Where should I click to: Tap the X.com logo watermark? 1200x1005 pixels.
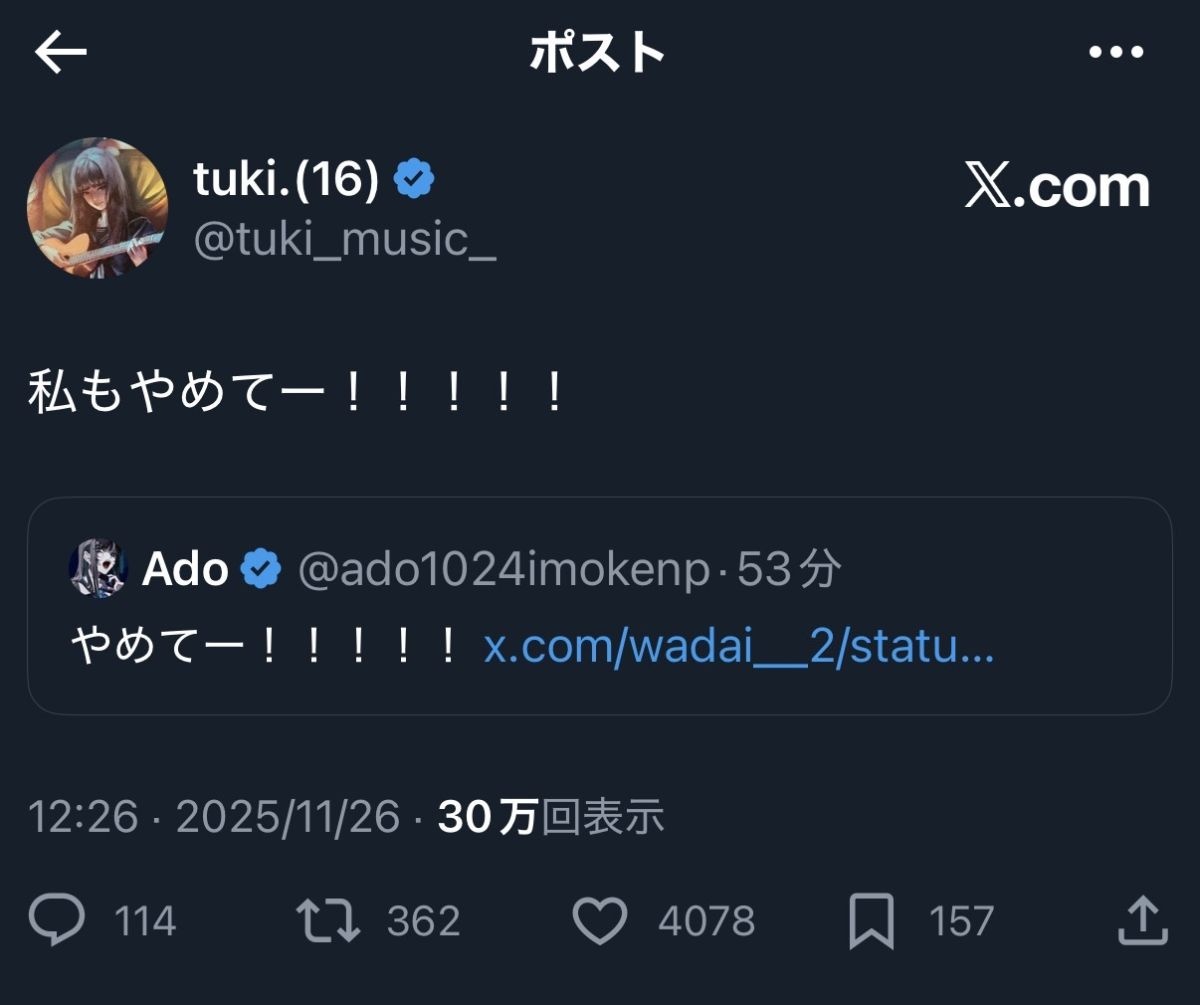pyautogui.click(x=1057, y=187)
